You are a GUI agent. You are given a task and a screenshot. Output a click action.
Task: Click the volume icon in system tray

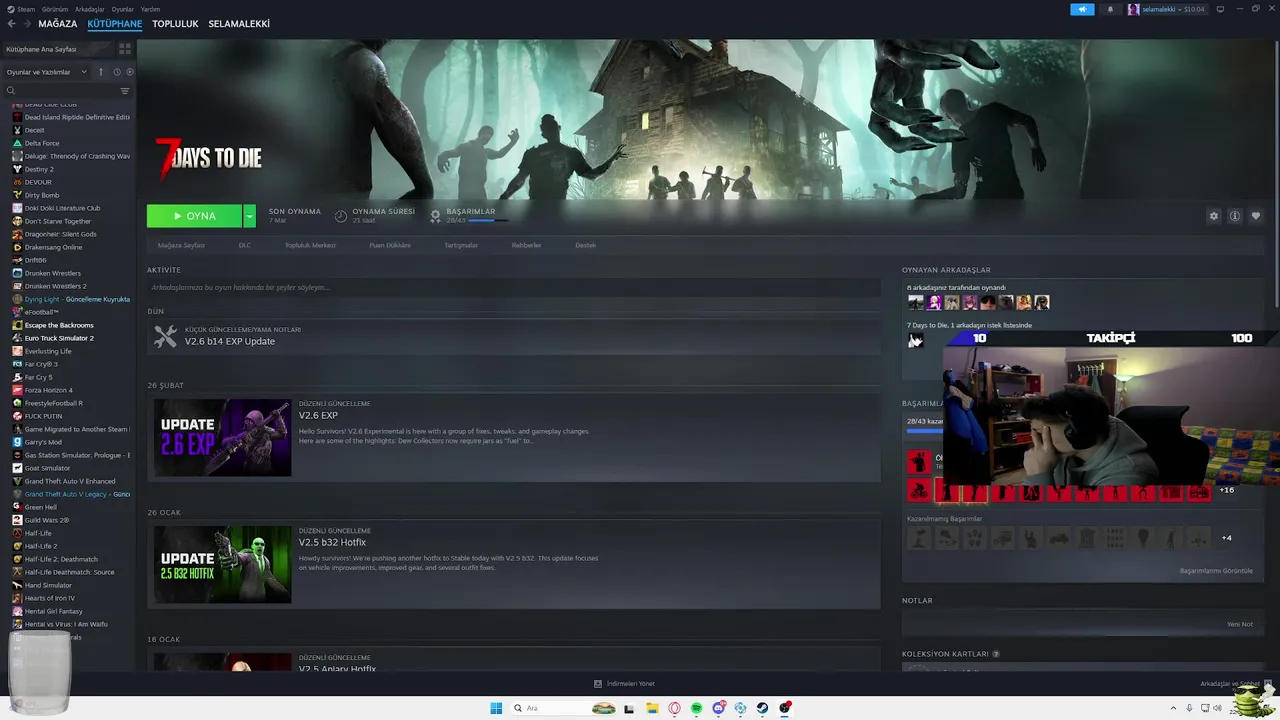click(x=1217, y=708)
